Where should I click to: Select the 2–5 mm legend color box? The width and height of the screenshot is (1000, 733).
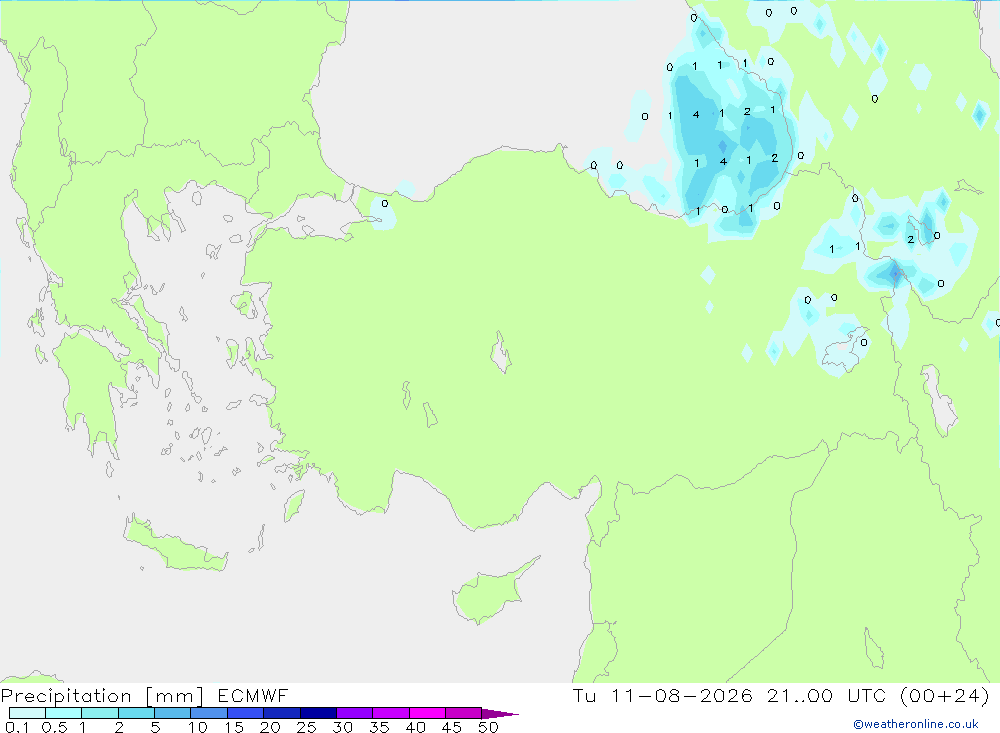[x=136, y=713]
